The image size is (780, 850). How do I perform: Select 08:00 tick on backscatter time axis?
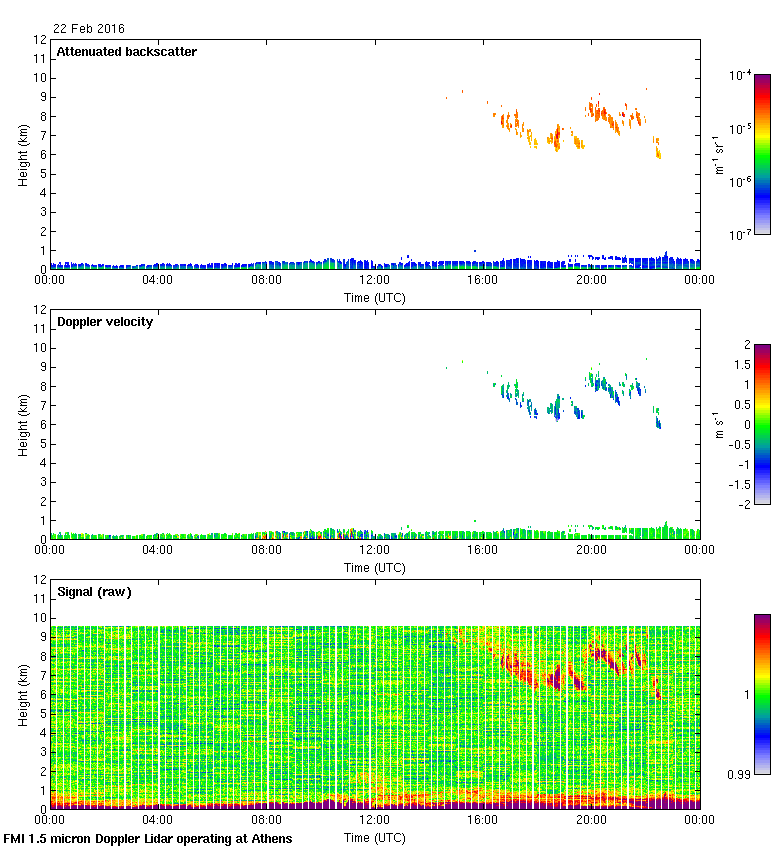click(x=266, y=280)
